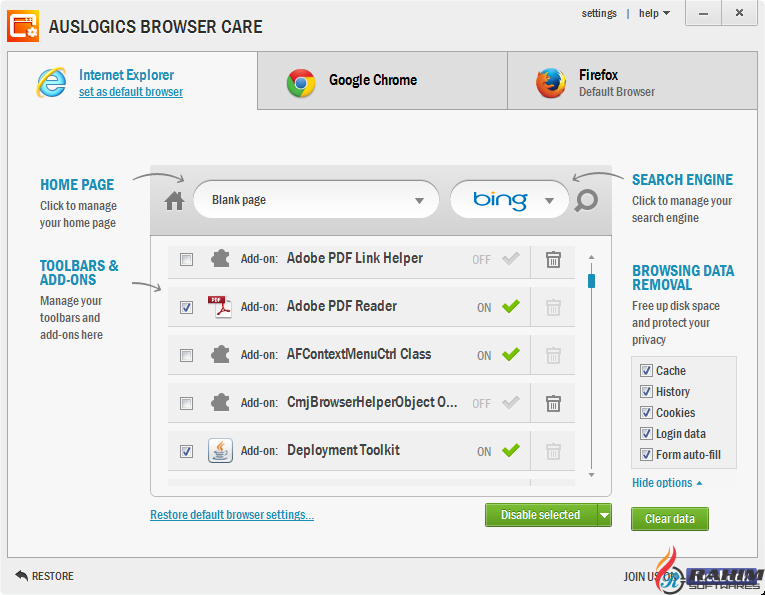765x595 pixels.
Task: Toggle the Login data checkbox
Action: [646, 434]
